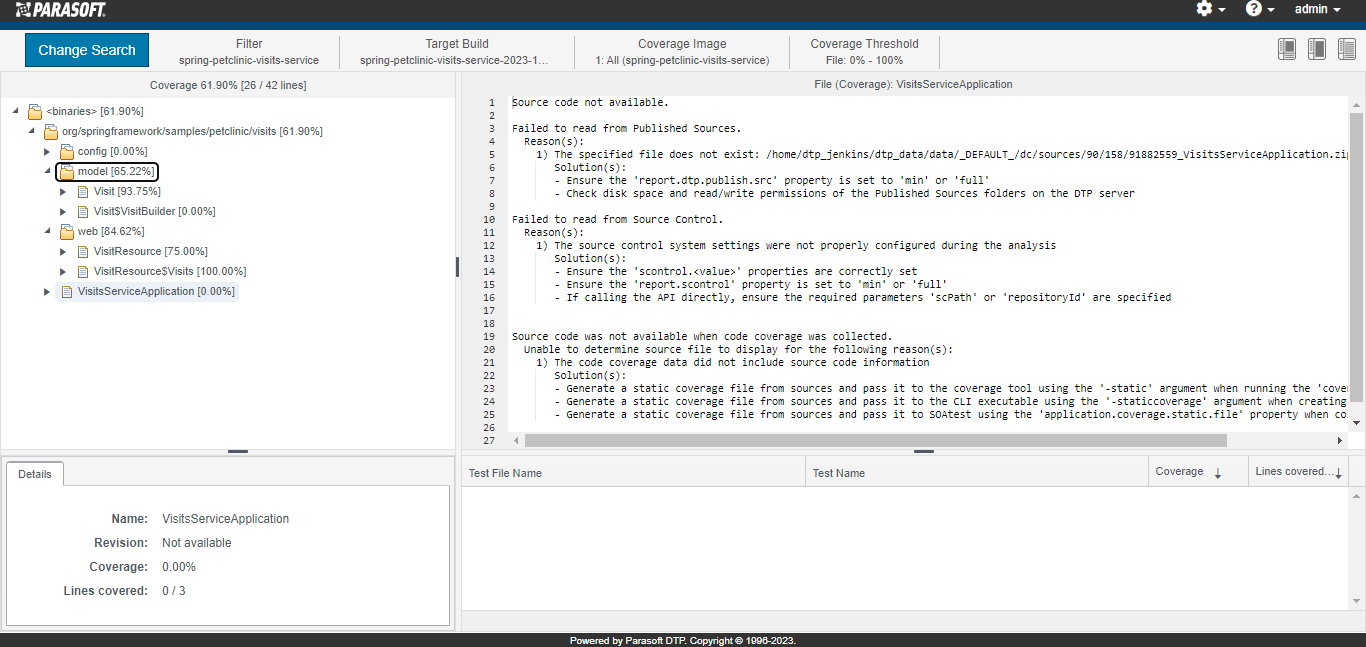Select web [84.62%] tree item
The width and height of the screenshot is (1366, 647).
point(113,231)
